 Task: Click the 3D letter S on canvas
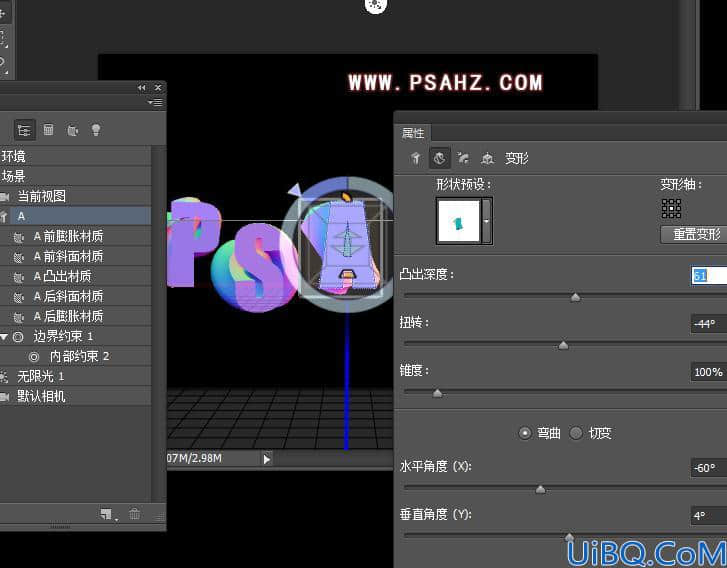(x=260, y=267)
